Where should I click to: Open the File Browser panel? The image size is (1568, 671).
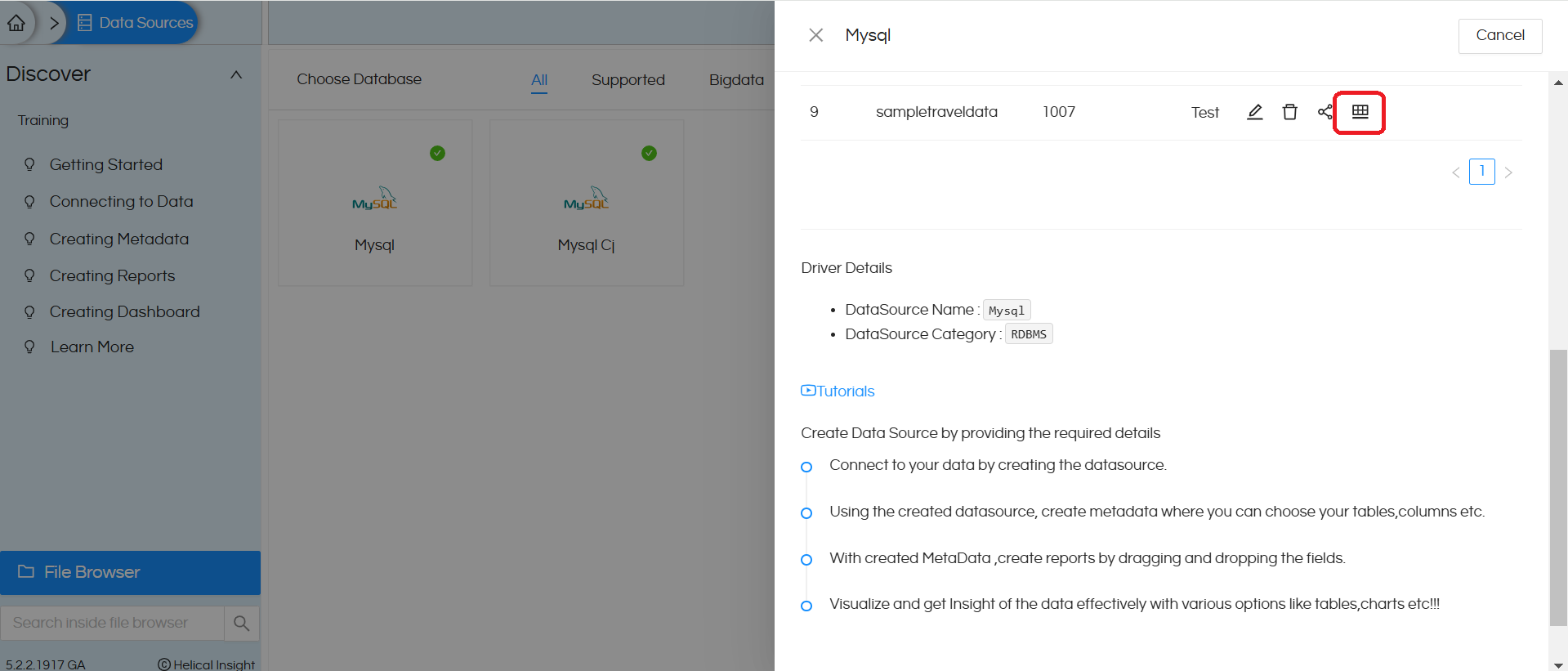tap(130, 572)
